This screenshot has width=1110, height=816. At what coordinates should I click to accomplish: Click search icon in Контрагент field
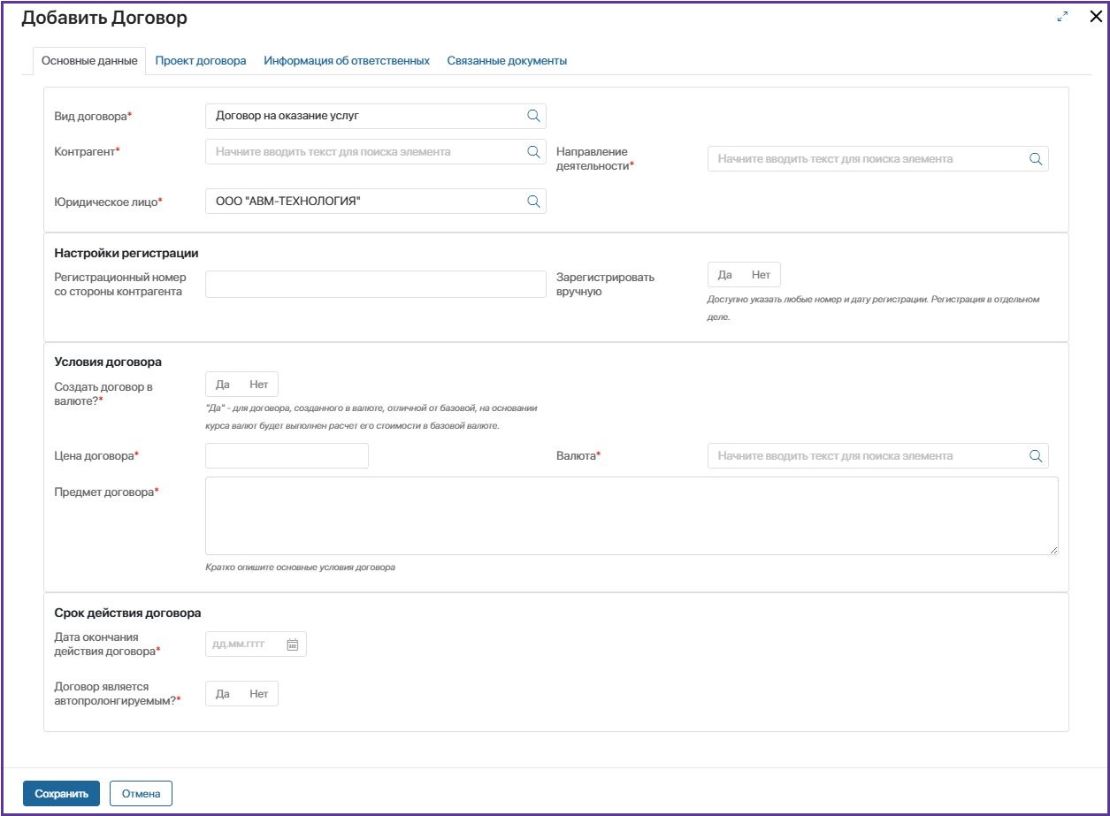[x=534, y=151]
